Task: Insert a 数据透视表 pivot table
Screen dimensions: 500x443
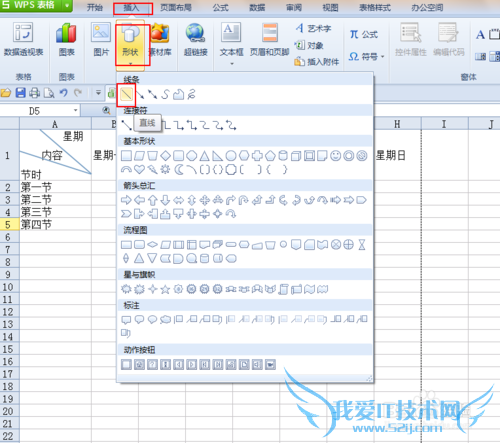Action: 23,39
